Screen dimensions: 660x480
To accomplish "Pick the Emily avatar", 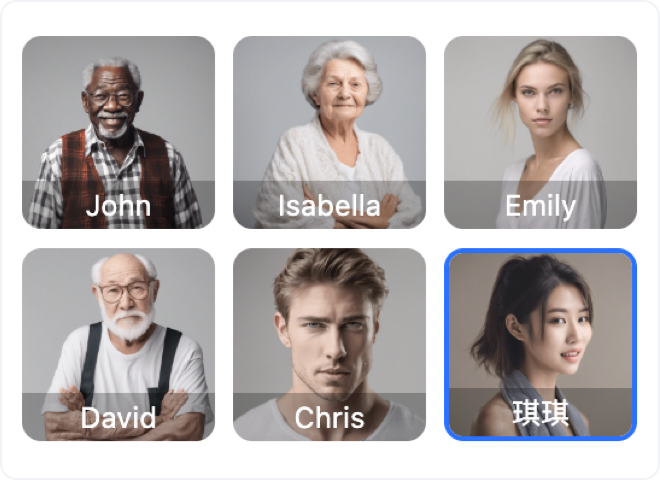I will pyautogui.click(x=540, y=132).
